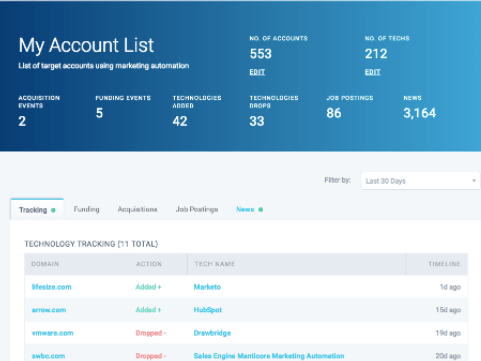Screen dimensions: 481x361
Task: Click the list description about marketing automation
Action: click(104, 66)
